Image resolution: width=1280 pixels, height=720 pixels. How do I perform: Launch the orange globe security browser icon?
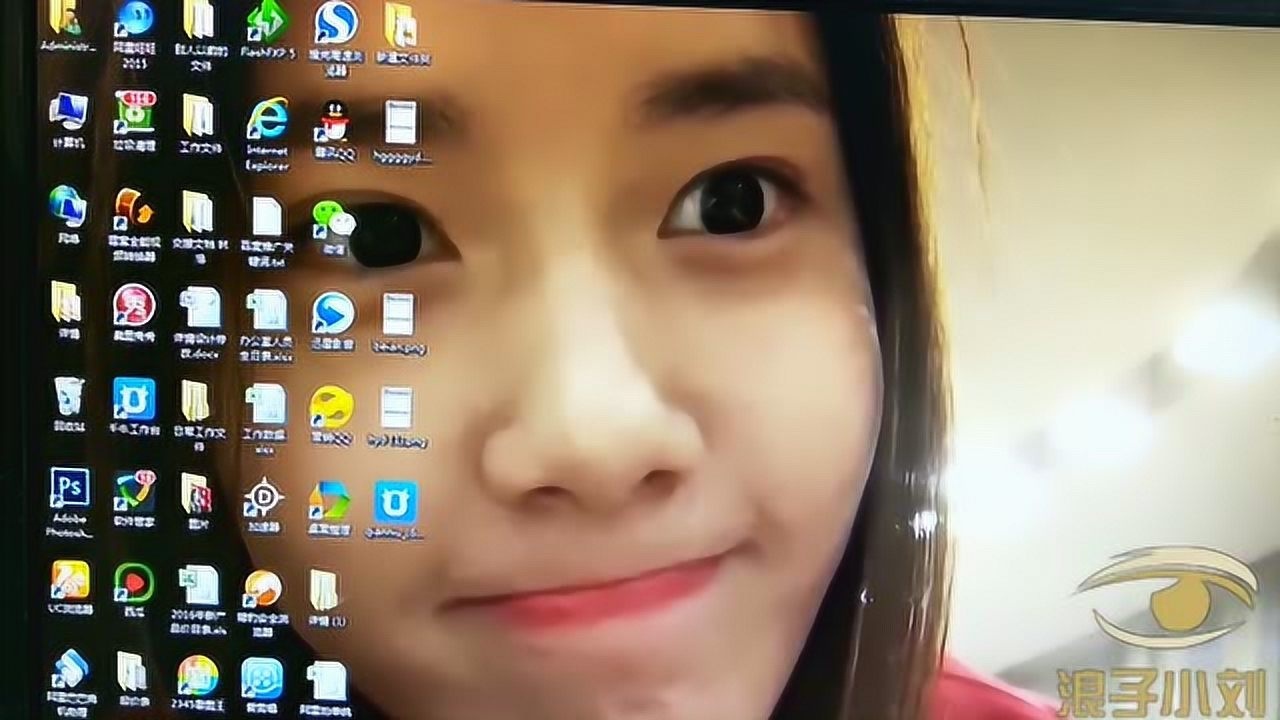point(263,590)
